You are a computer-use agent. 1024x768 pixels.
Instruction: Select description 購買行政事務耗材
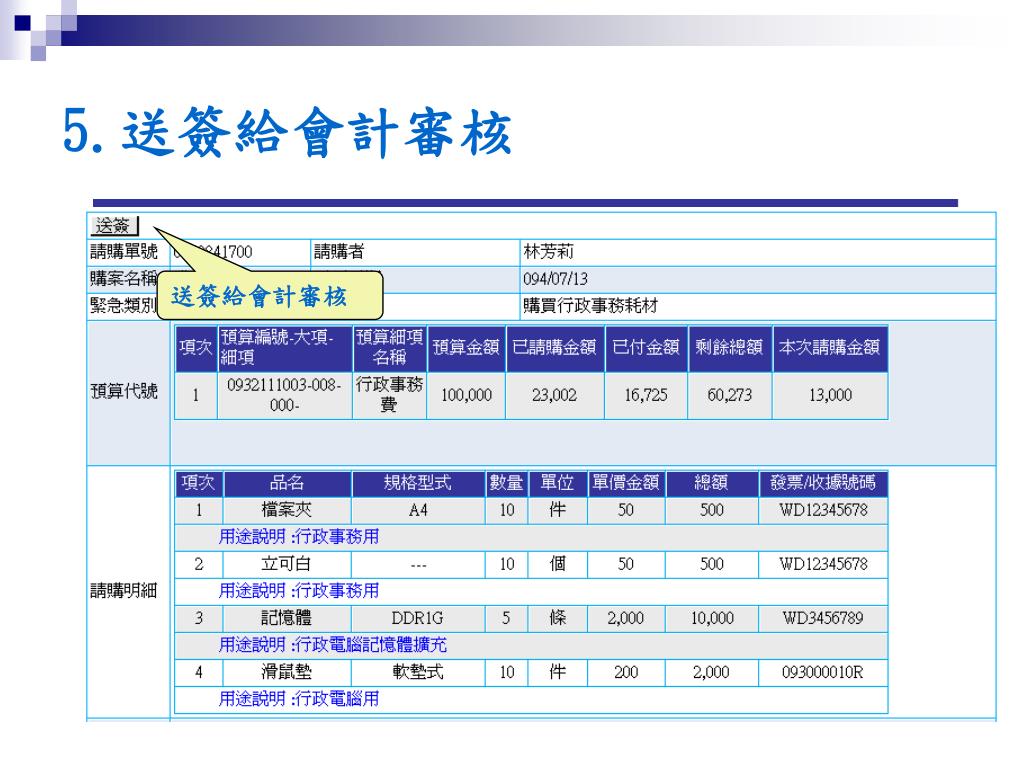[590, 306]
